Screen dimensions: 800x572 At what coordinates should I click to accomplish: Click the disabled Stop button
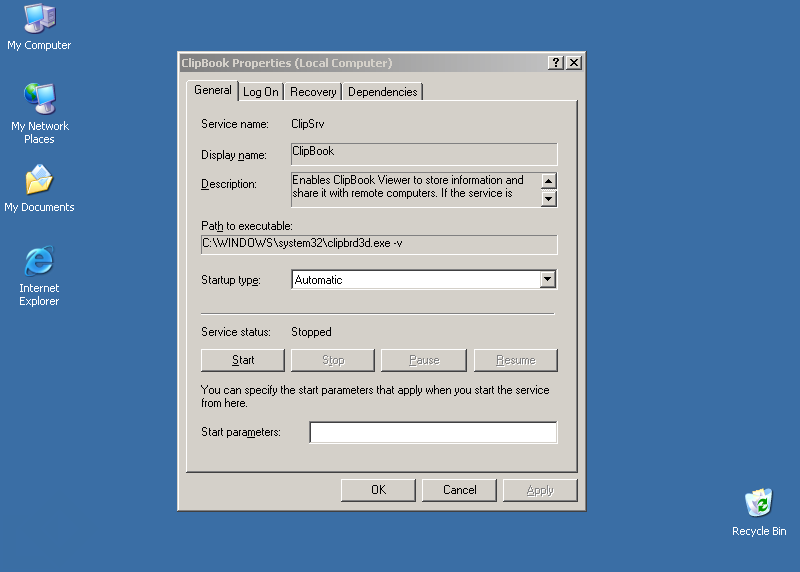[x=333, y=360]
